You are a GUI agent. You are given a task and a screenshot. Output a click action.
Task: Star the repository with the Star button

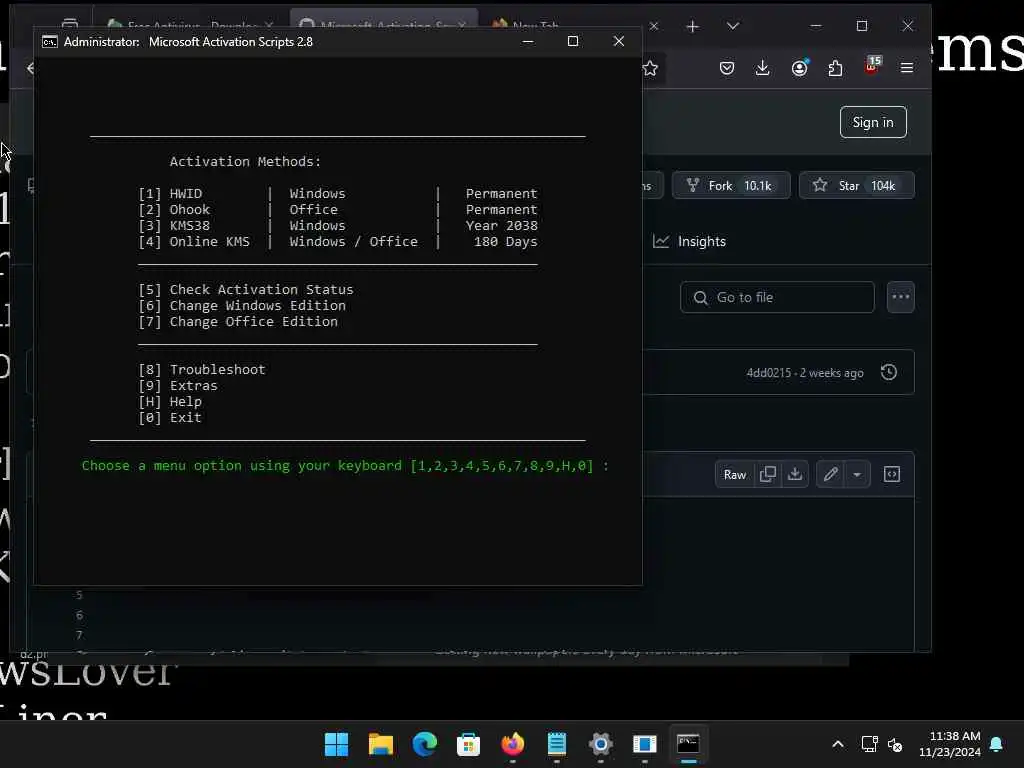coord(856,185)
